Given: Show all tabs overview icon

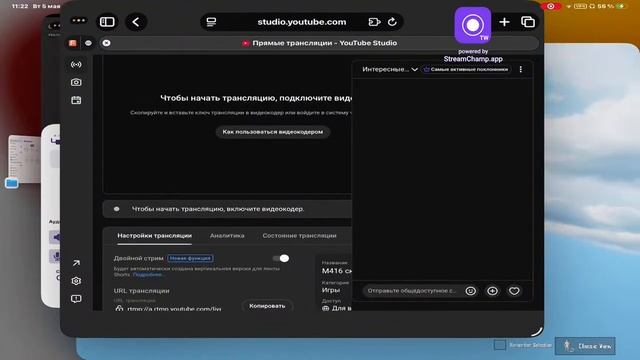Looking at the screenshot, I should click(x=528, y=22).
